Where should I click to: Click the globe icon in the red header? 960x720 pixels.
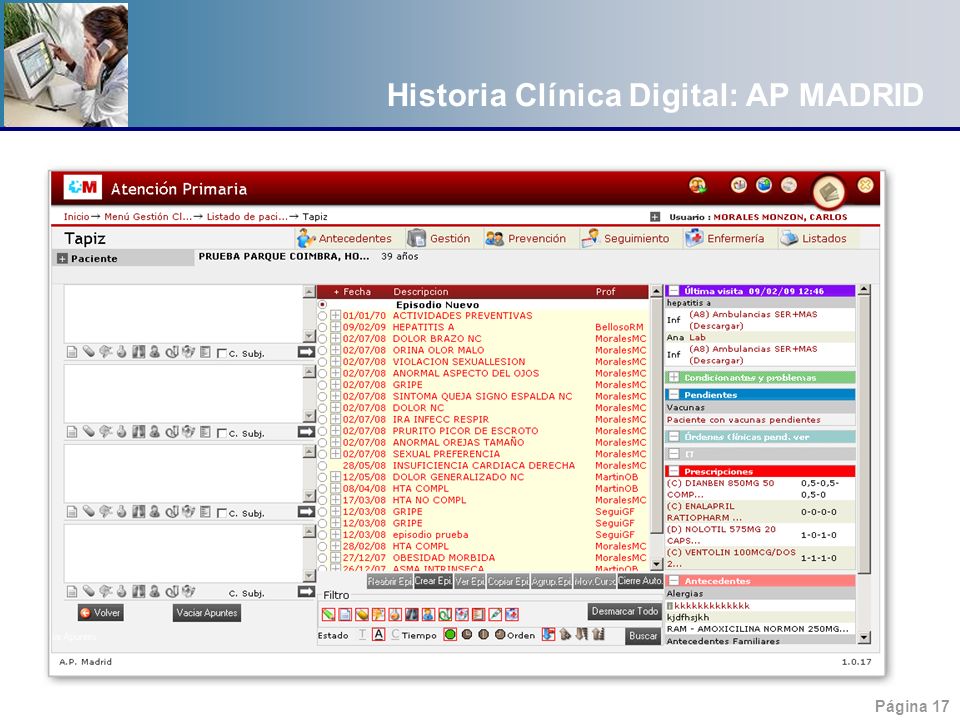(763, 185)
